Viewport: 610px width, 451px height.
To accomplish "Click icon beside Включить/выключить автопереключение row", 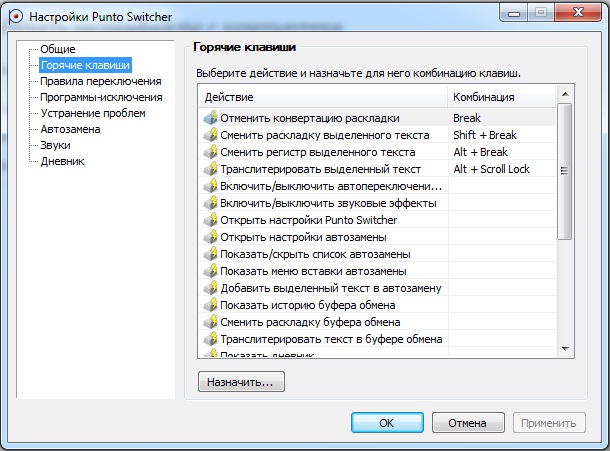I will (210, 186).
